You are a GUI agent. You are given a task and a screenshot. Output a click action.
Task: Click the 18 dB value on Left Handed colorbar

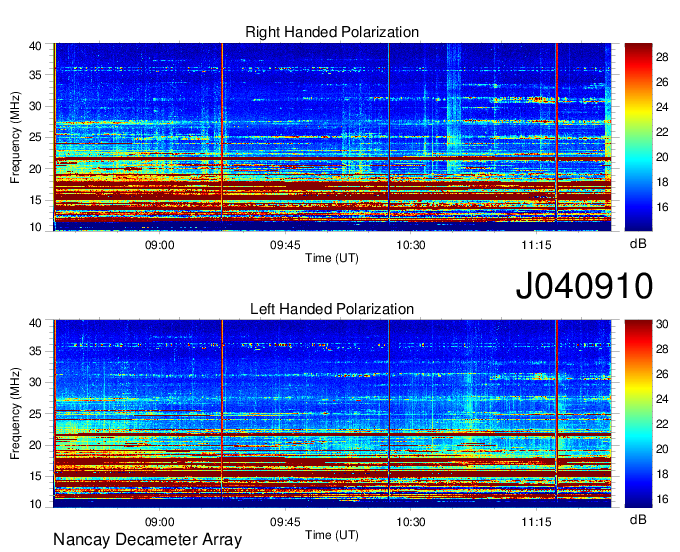662,474
